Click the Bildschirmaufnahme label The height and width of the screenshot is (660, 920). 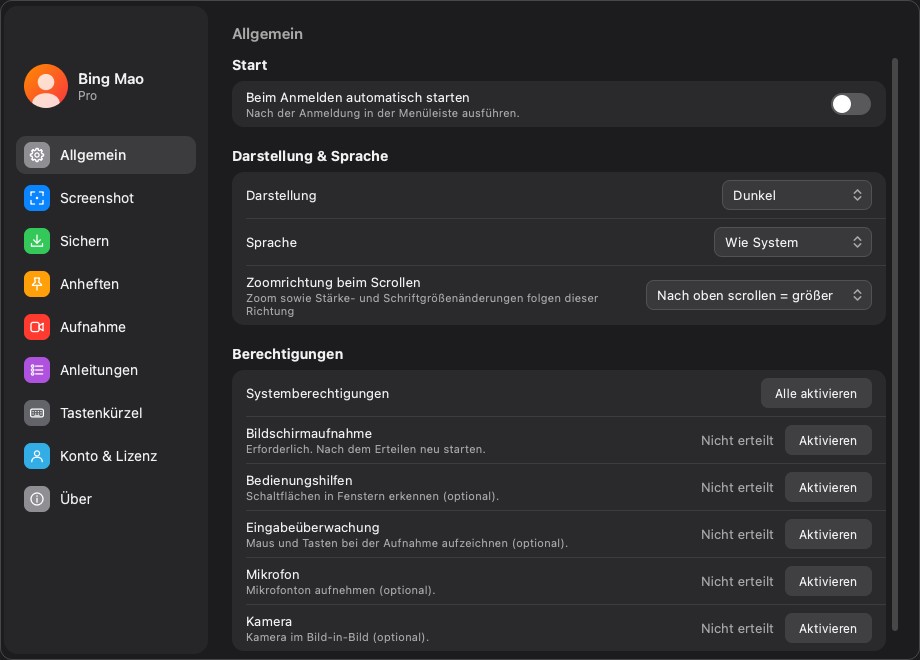click(x=309, y=434)
